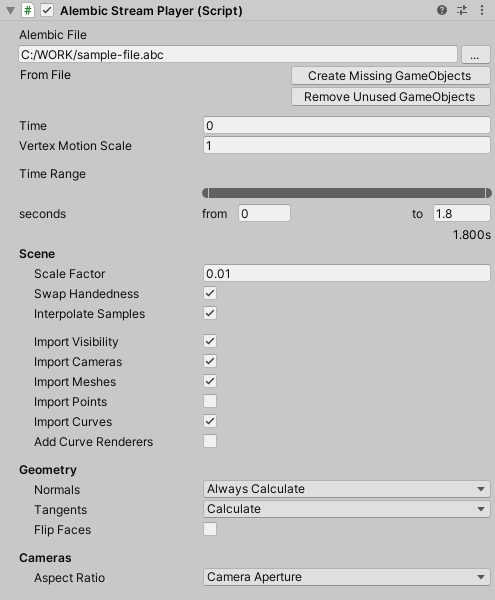
Task: Open the Aspect Ratio dropdown
Action: [347, 577]
